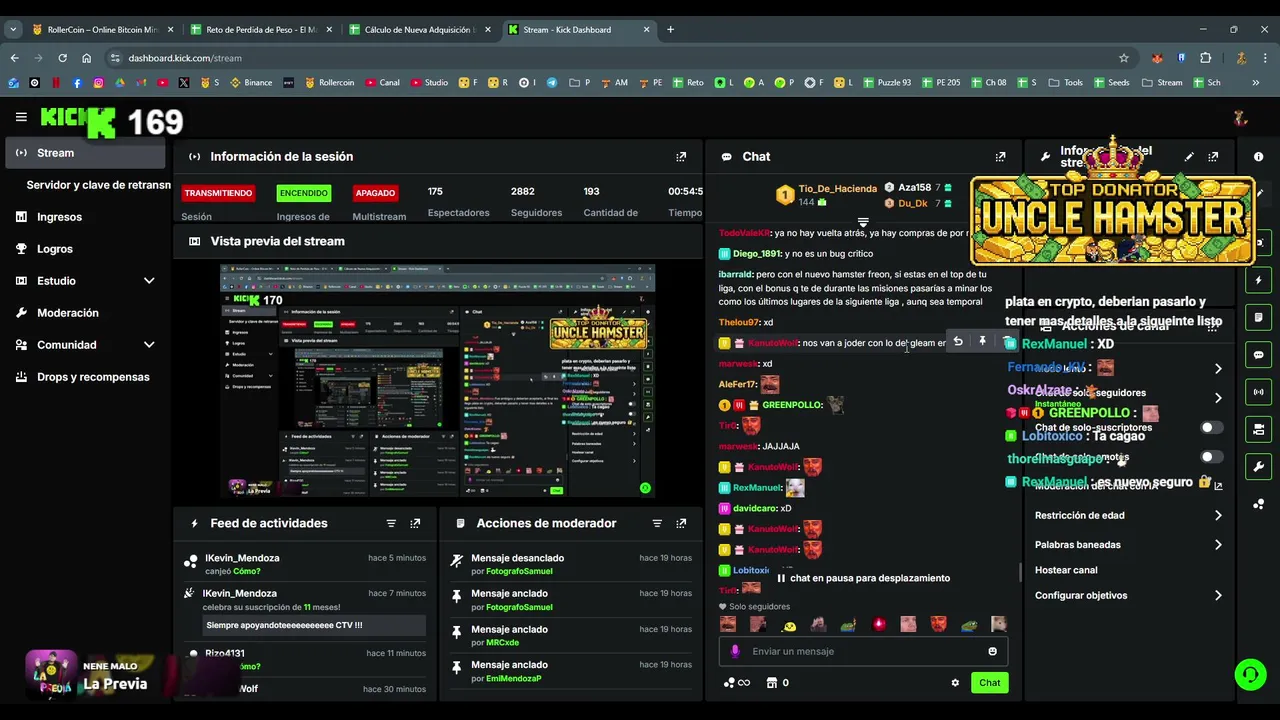Open a new browser tab
1280x720 pixels.
click(x=670, y=30)
